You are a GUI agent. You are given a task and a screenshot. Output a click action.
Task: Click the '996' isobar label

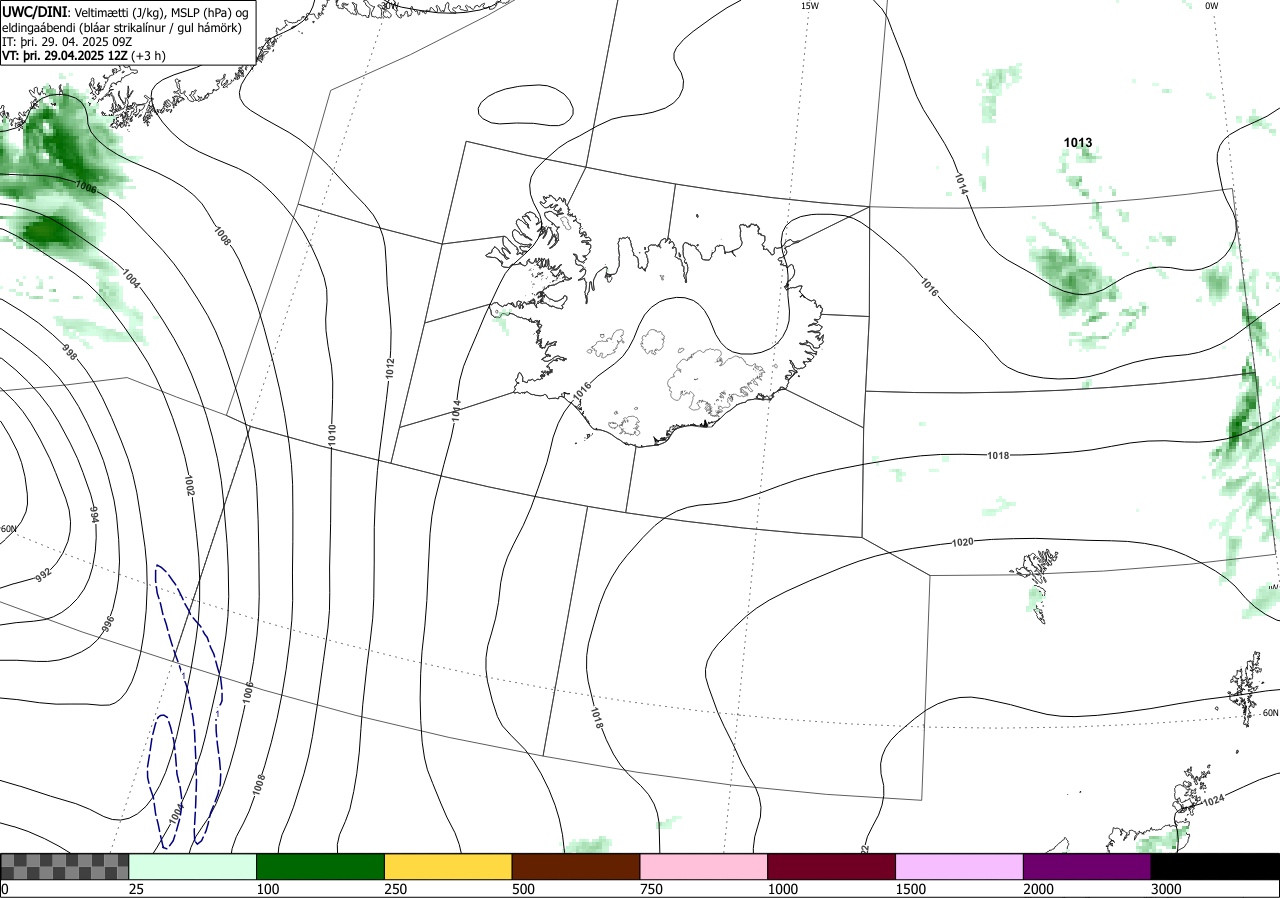108,623
